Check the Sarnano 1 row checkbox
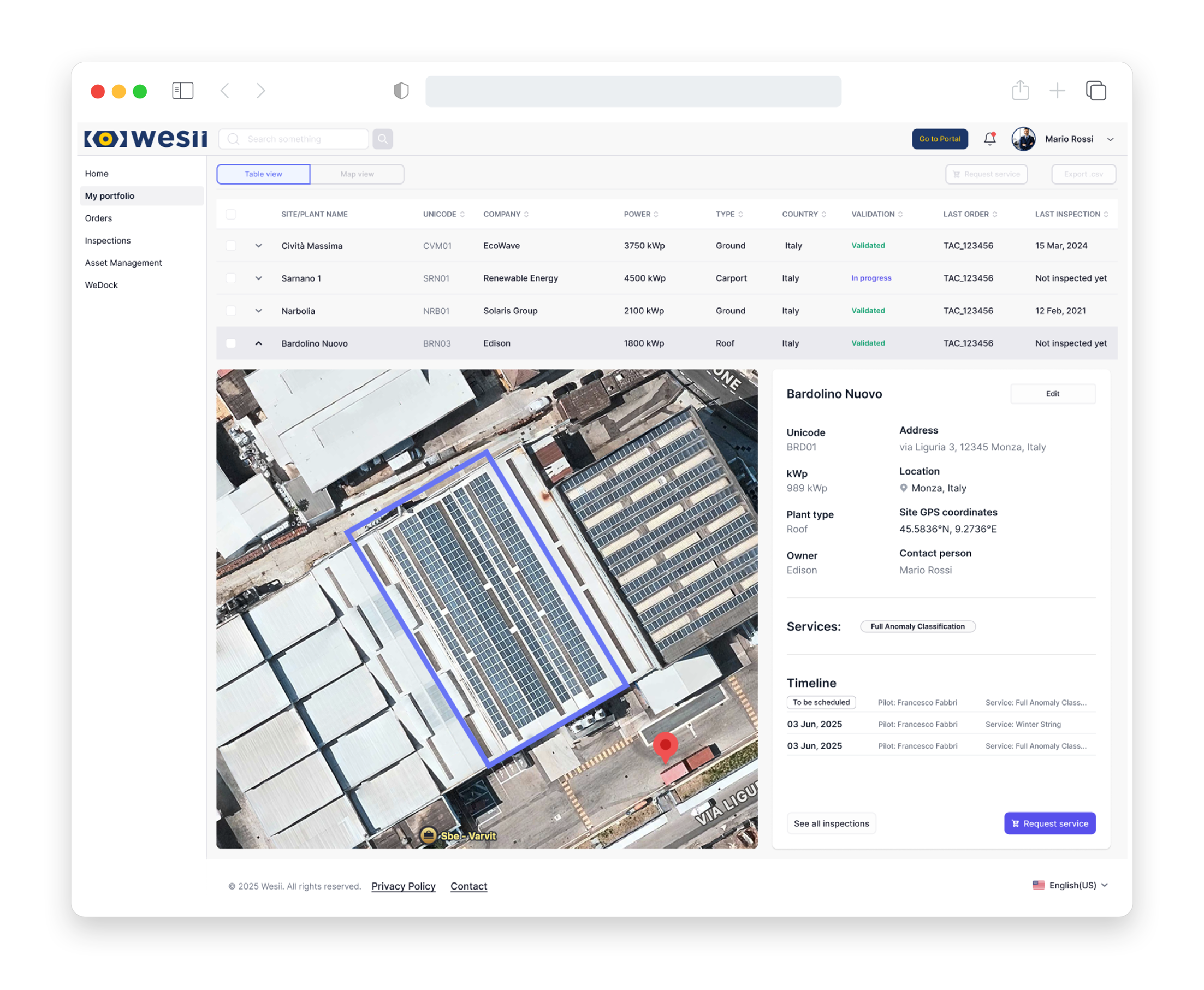The height and width of the screenshot is (990, 1204). [231, 278]
